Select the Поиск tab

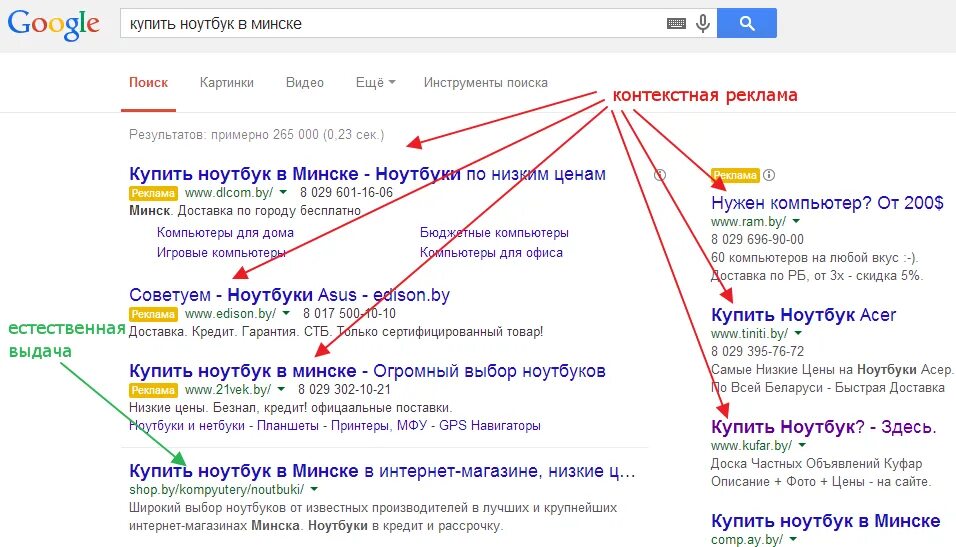[x=148, y=82]
